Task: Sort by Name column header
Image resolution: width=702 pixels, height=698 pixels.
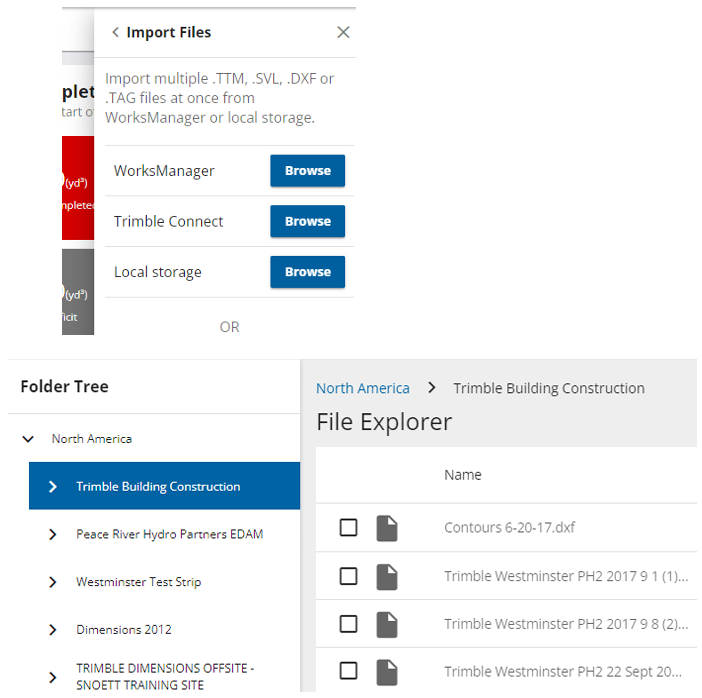Action: point(463,475)
